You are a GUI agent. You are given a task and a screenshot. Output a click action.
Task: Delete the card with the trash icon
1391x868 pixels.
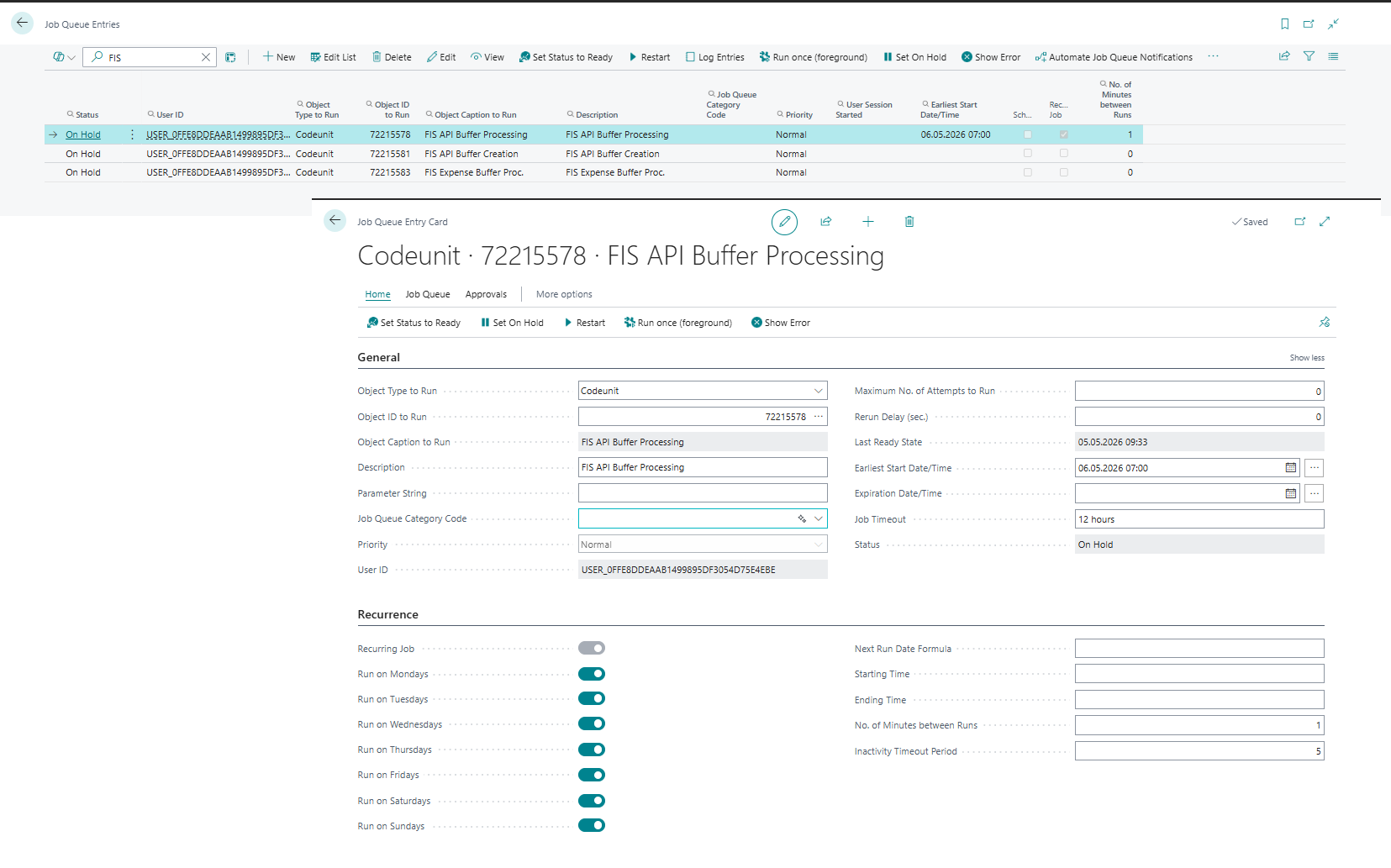(909, 222)
